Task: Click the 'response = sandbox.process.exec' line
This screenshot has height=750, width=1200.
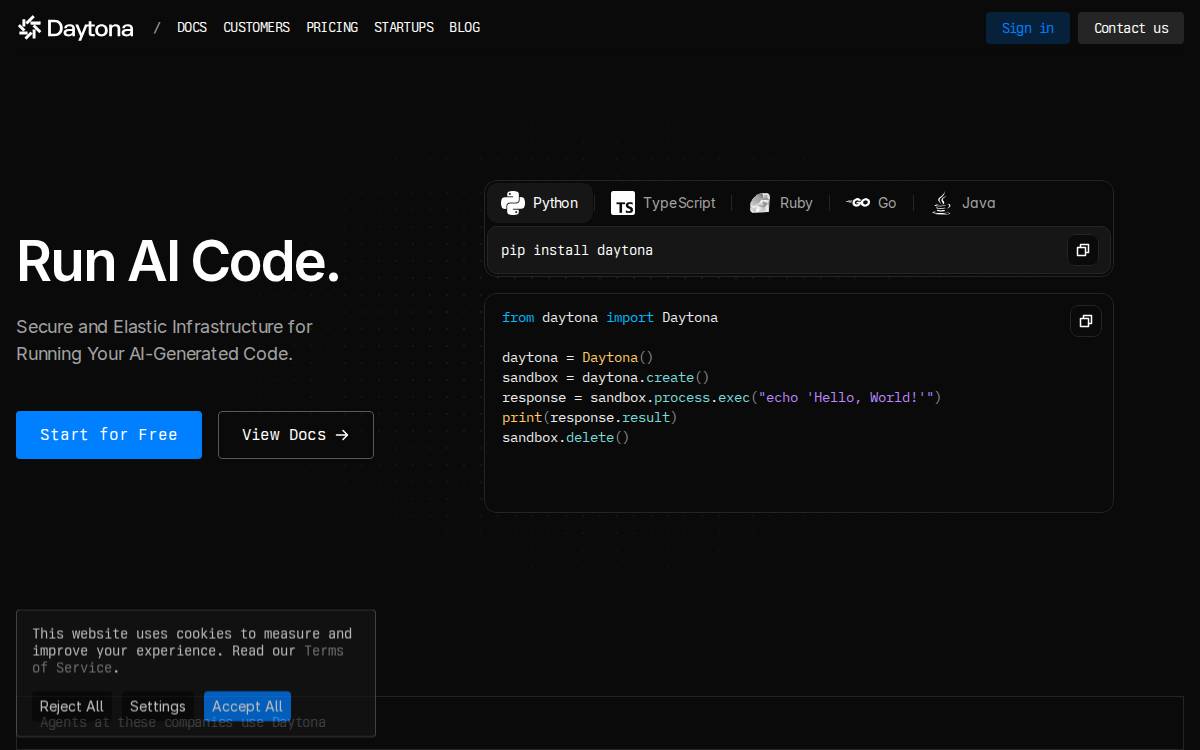Action: click(x=722, y=397)
